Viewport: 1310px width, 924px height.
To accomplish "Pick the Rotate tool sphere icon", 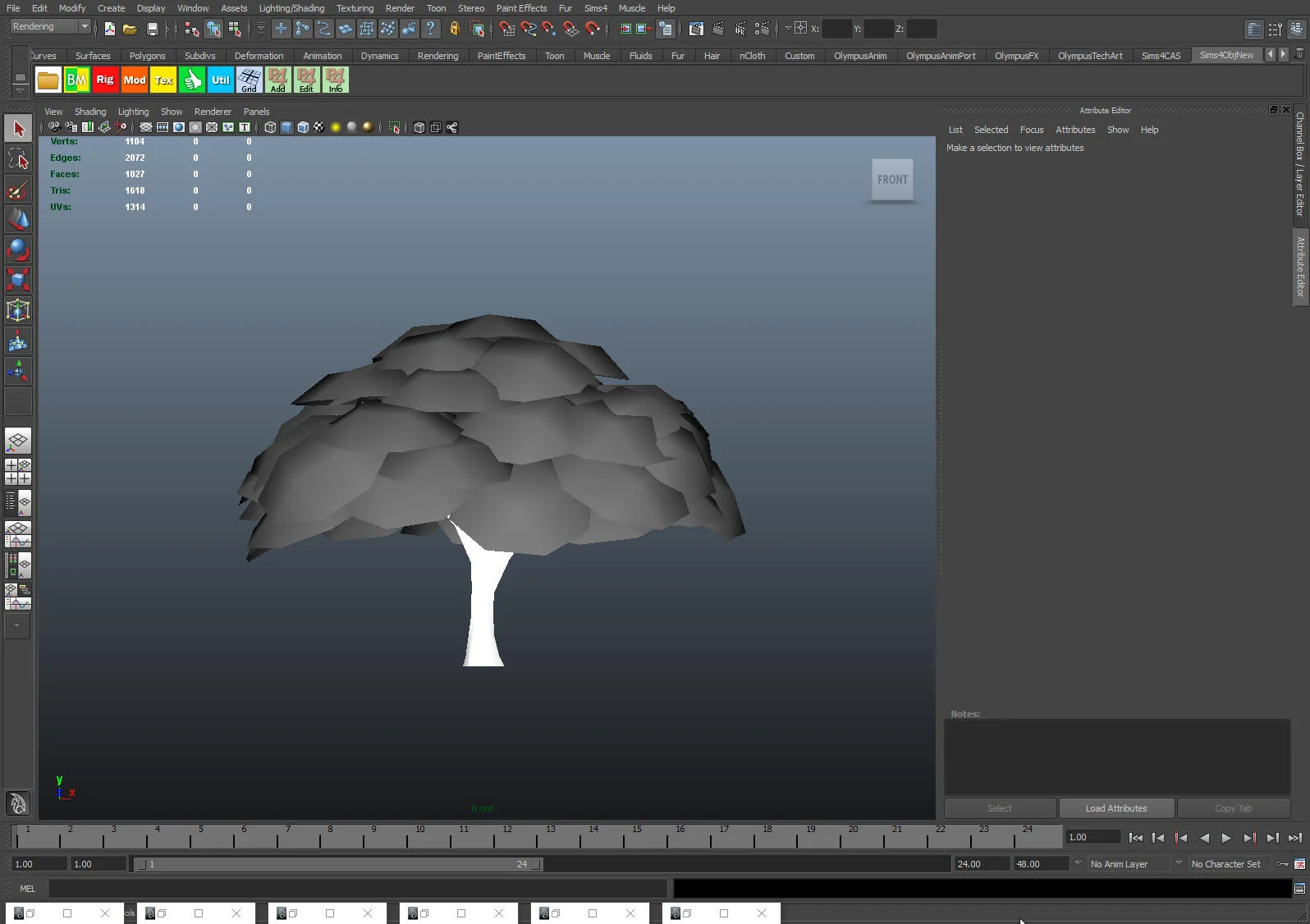I will point(18,249).
